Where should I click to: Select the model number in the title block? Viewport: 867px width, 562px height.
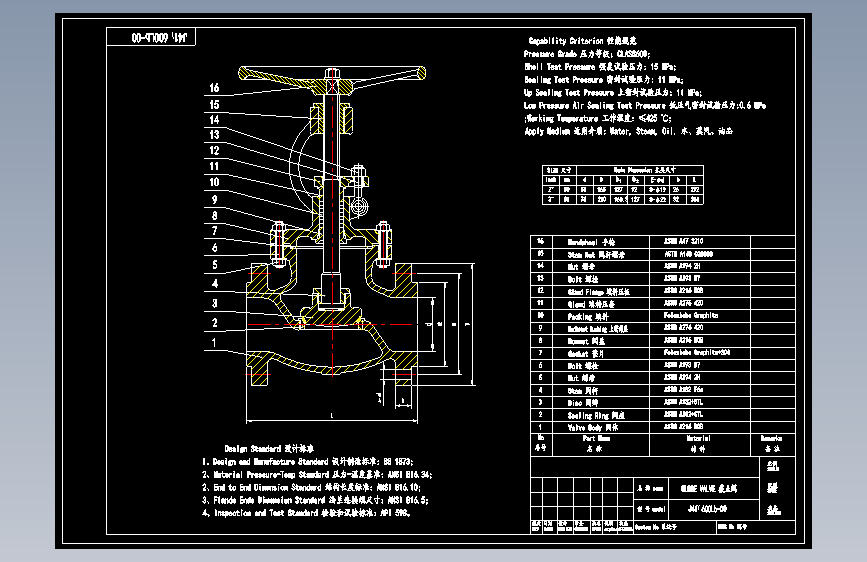tap(707, 509)
